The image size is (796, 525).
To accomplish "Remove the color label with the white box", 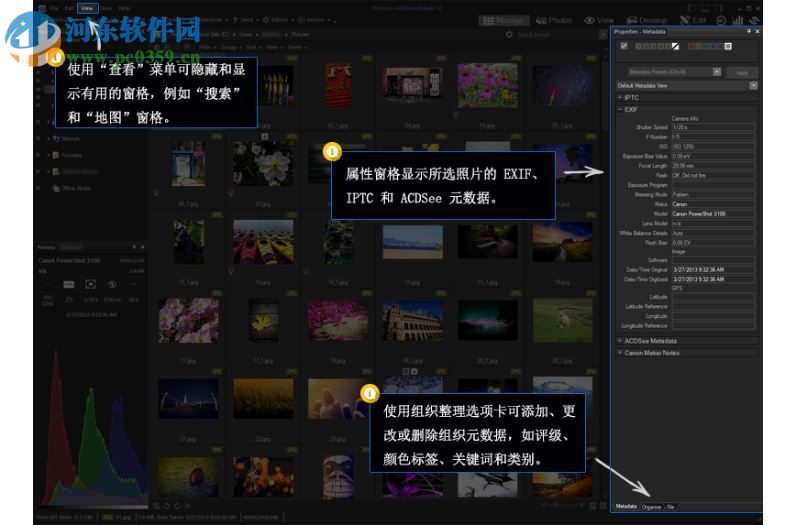I will 728,46.
